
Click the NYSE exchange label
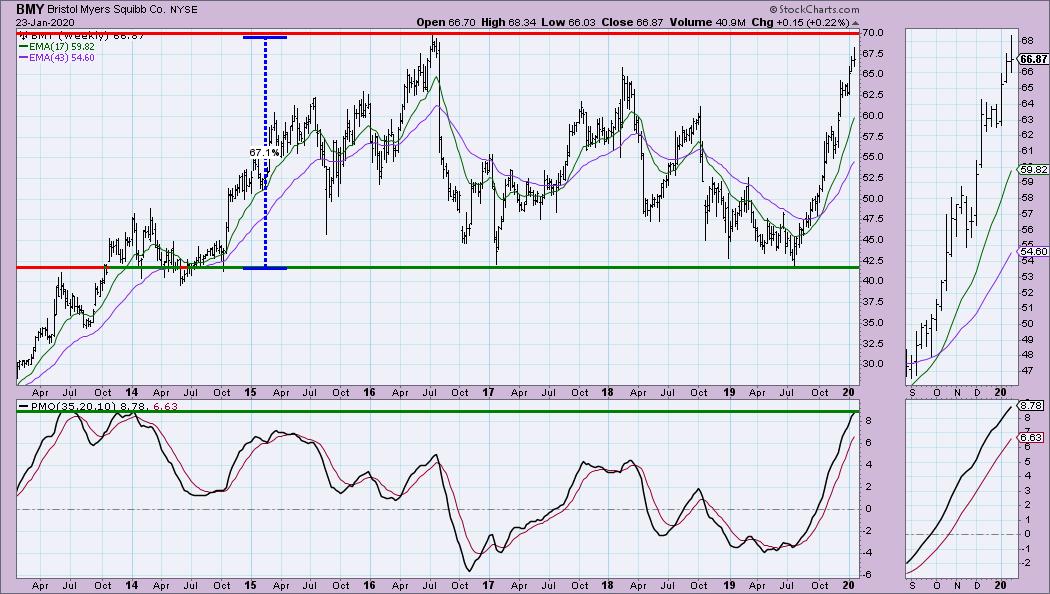click(184, 10)
